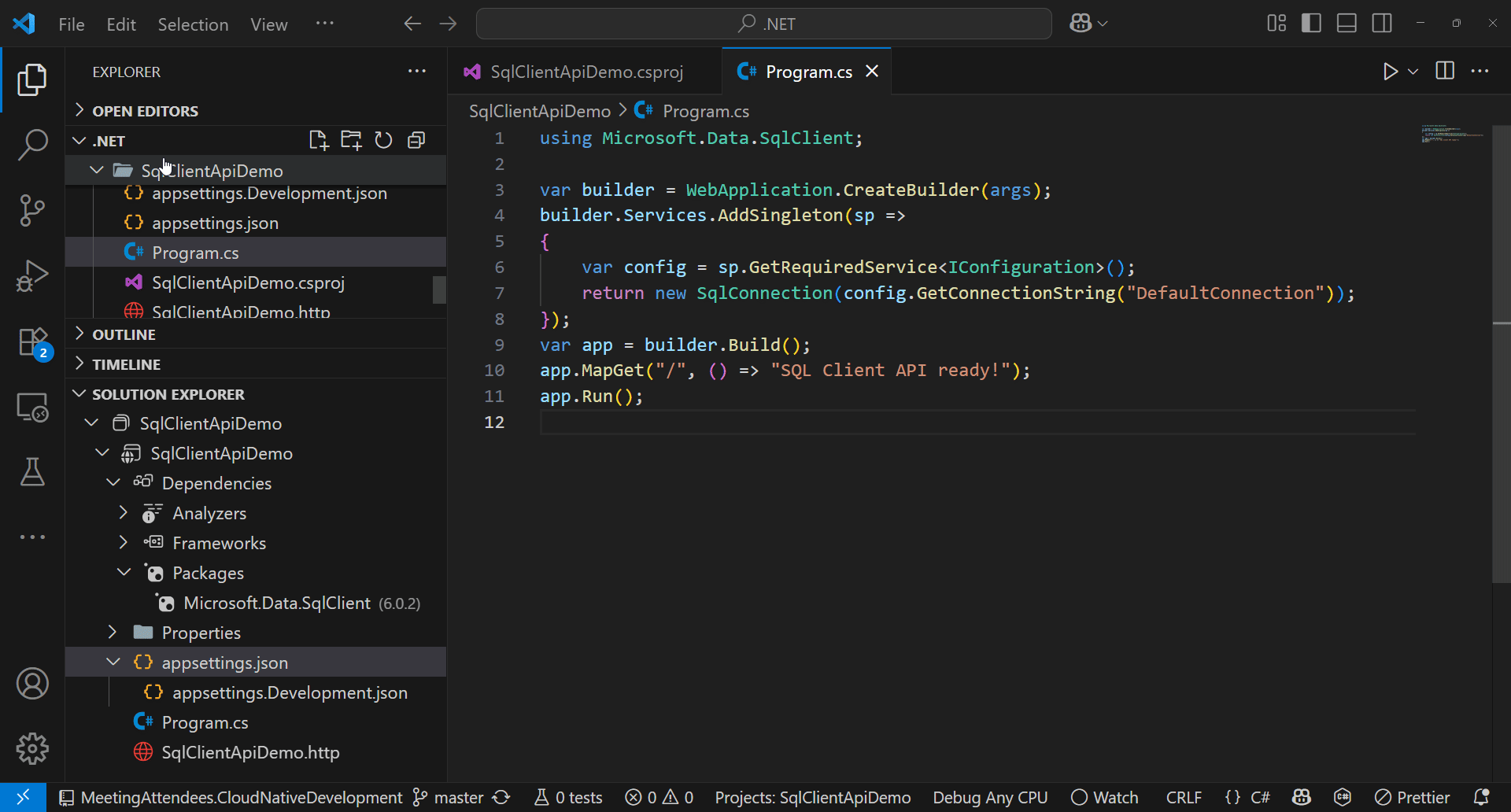Click the editor vertical scrollbar
Viewport: 1511px width, 812px height.
click(x=1501, y=354)
